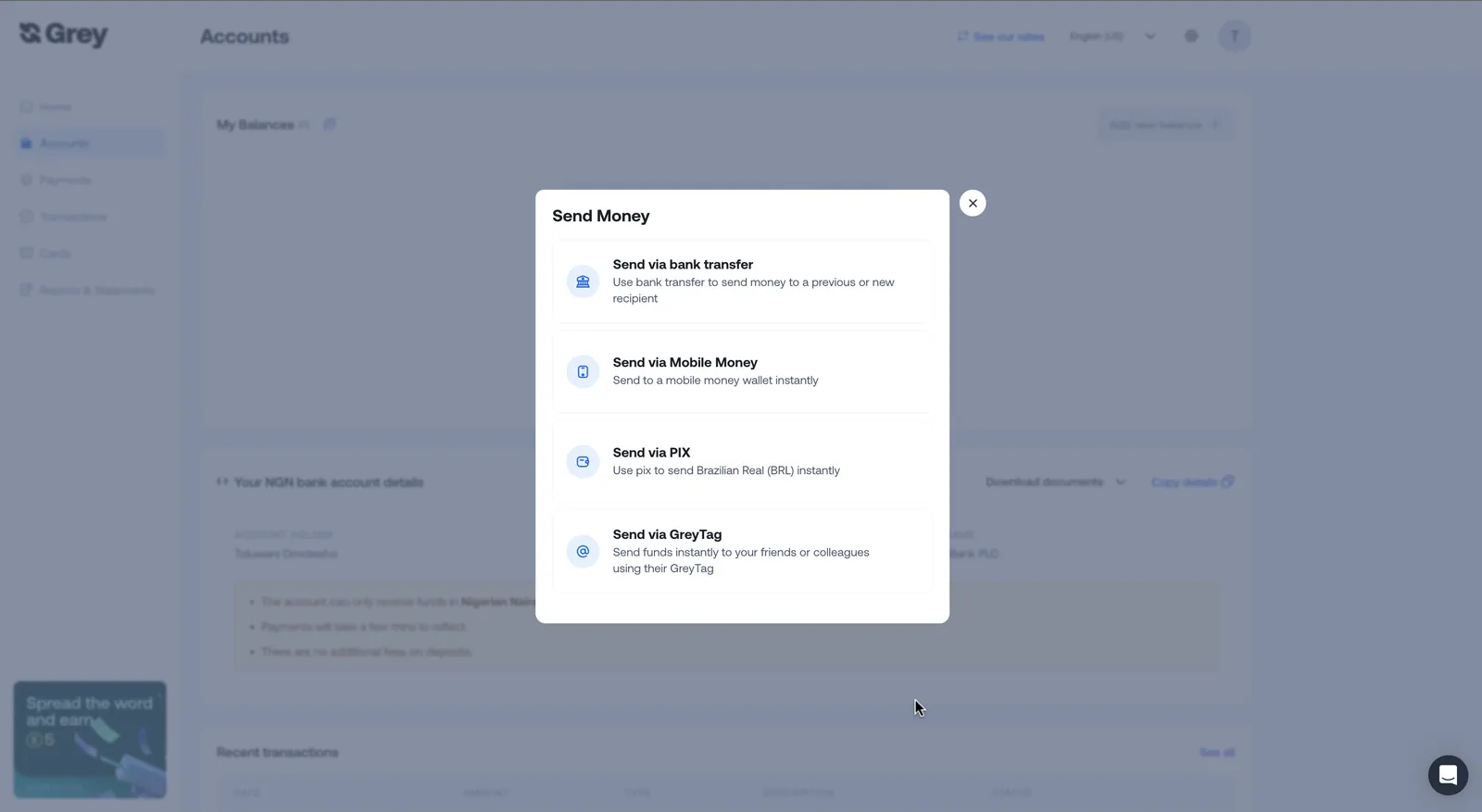Click the GreyTag @ icon
Image resolution: width=1482 pixels, height=812 pixels.
[x=583, y=551]
